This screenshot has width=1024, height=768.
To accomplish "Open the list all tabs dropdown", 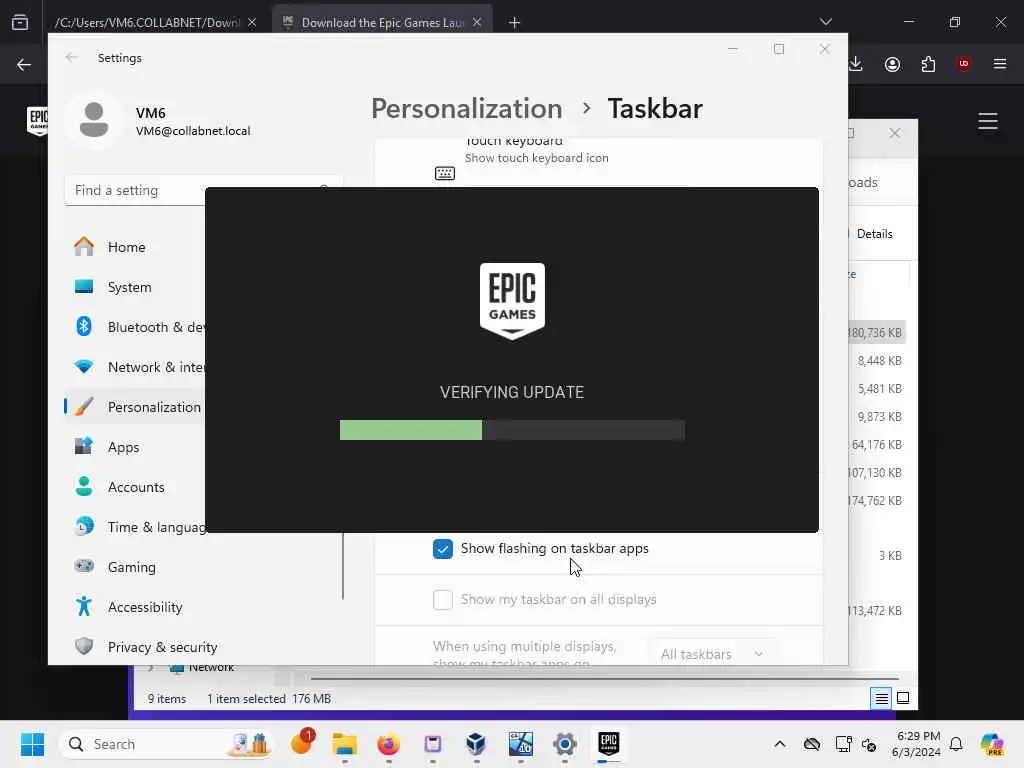I will tap(826, 22).
